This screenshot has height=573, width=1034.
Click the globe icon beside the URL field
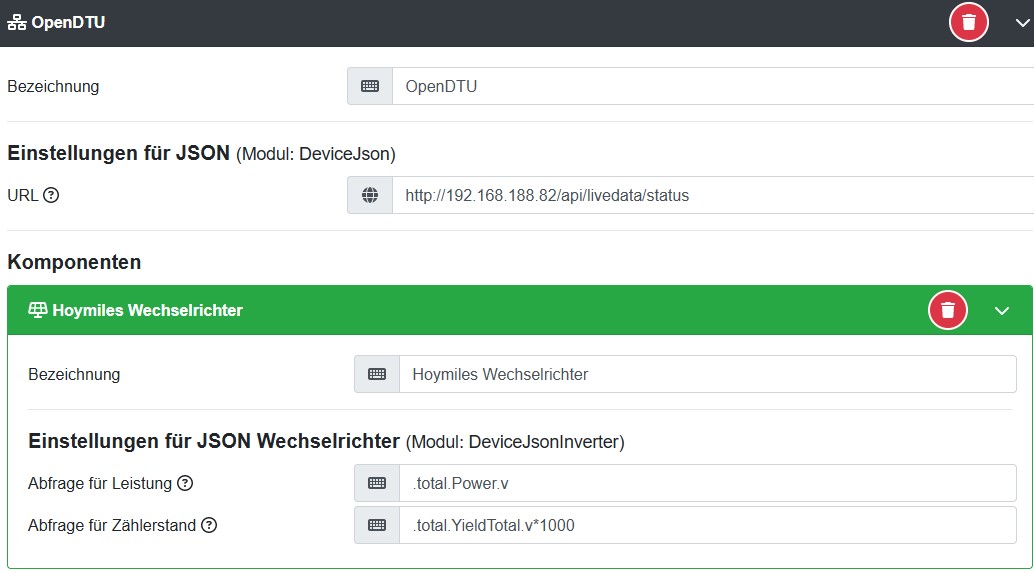(x=370, y=195)
